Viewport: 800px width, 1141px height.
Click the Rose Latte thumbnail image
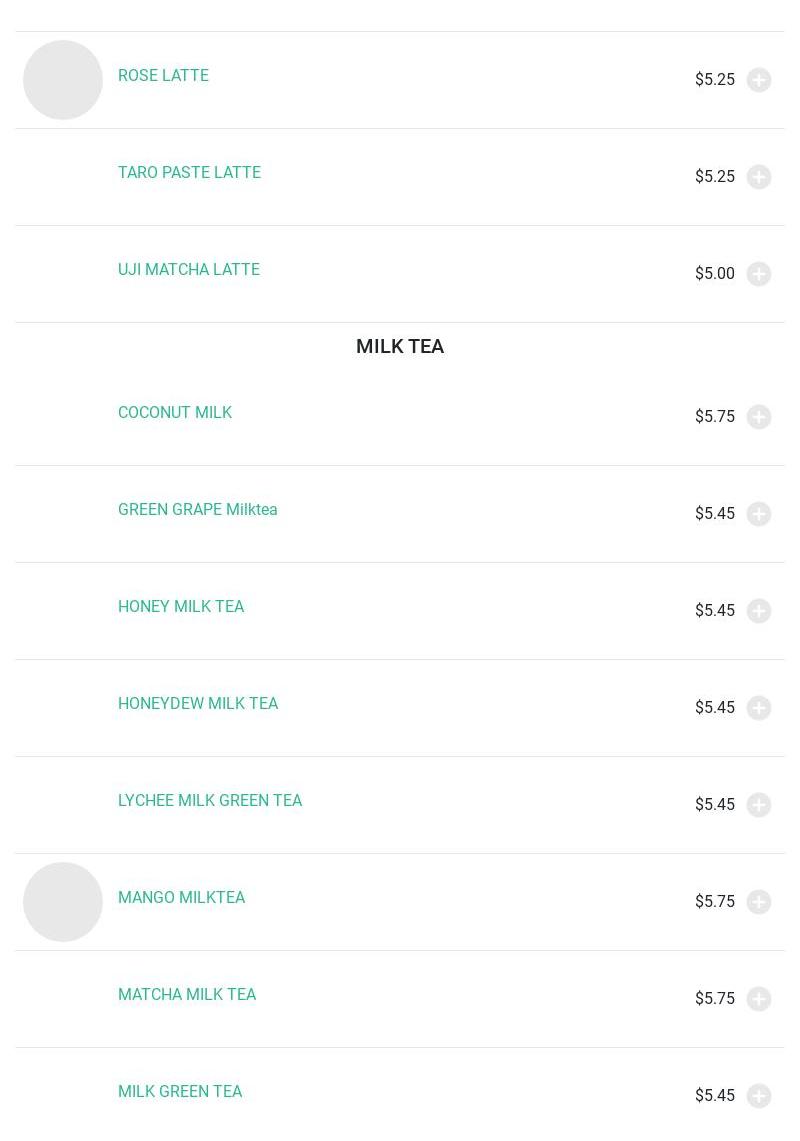pos(63,80)
